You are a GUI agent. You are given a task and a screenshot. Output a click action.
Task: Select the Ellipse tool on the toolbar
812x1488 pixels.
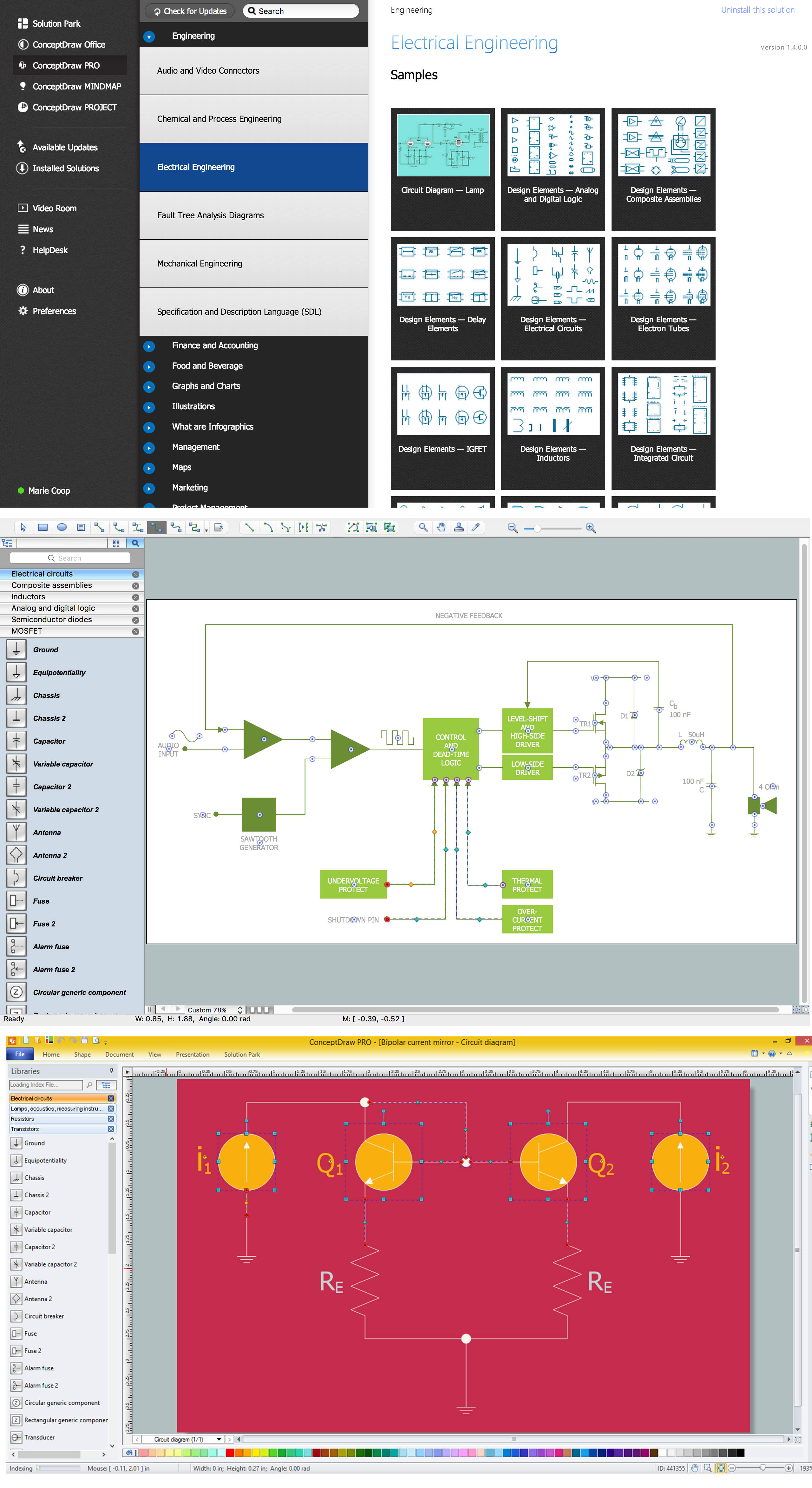pyautogui.click(x=61, y=527)
